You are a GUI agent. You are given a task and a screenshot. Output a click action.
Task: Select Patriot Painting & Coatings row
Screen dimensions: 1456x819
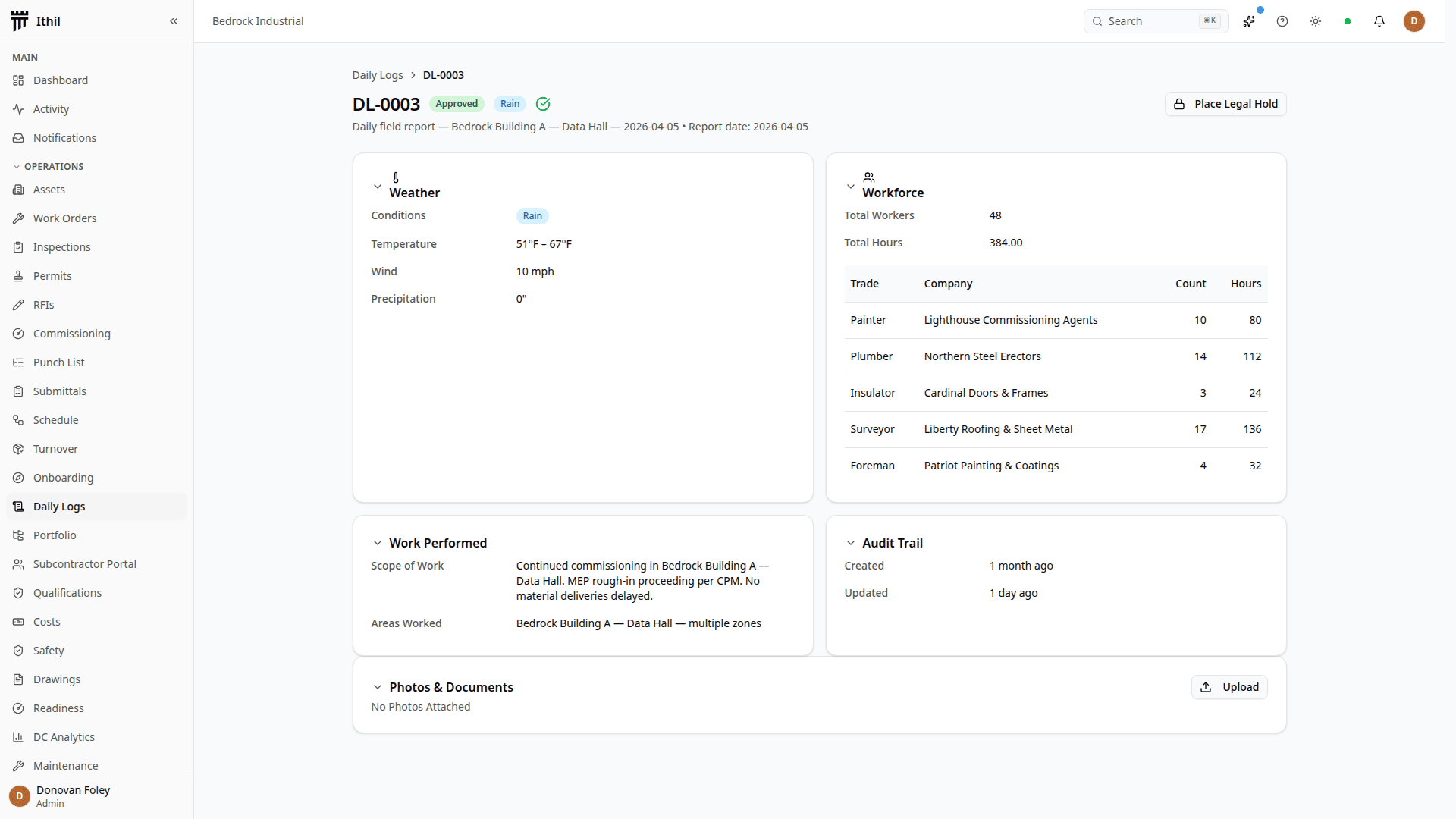[x=1056, y=466]
